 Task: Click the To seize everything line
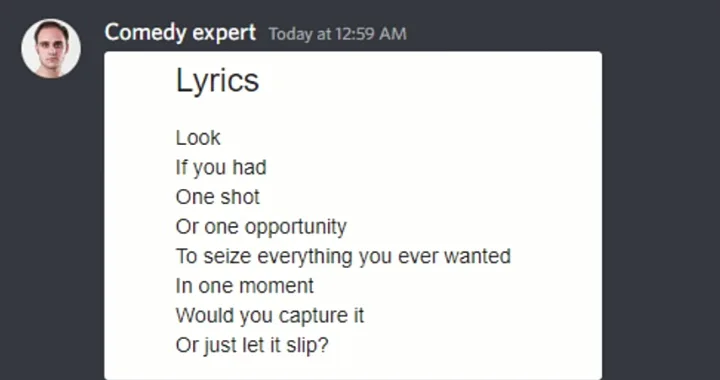[343, 257]
